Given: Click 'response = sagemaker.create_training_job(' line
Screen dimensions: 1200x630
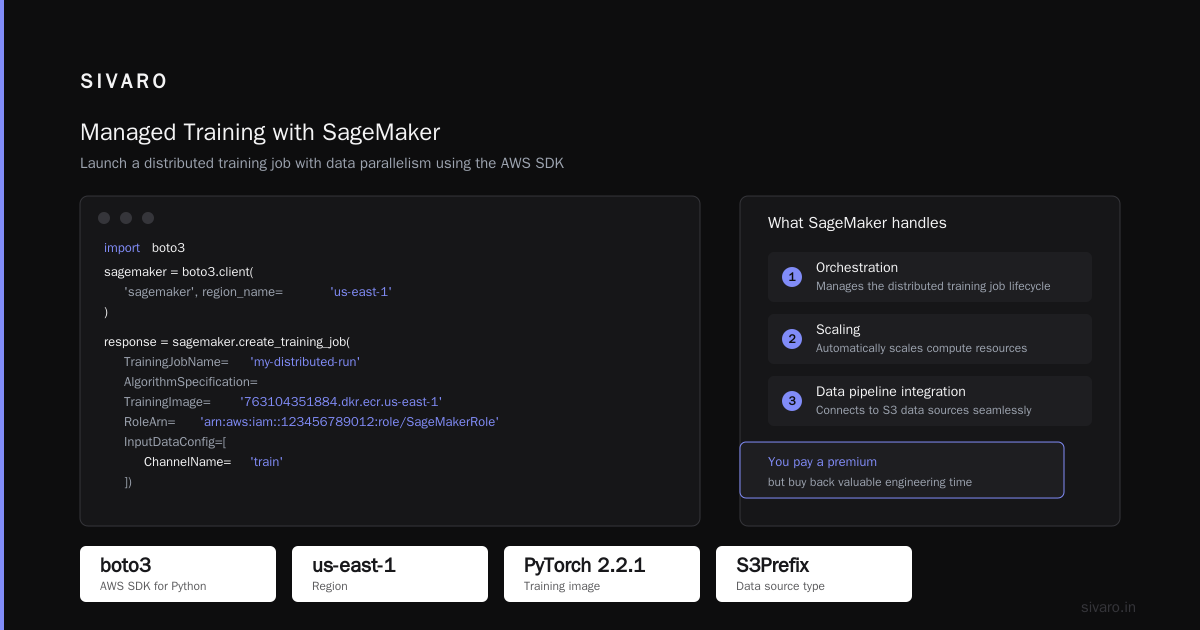Looking at the screenshot, I should tap(227, 342).
